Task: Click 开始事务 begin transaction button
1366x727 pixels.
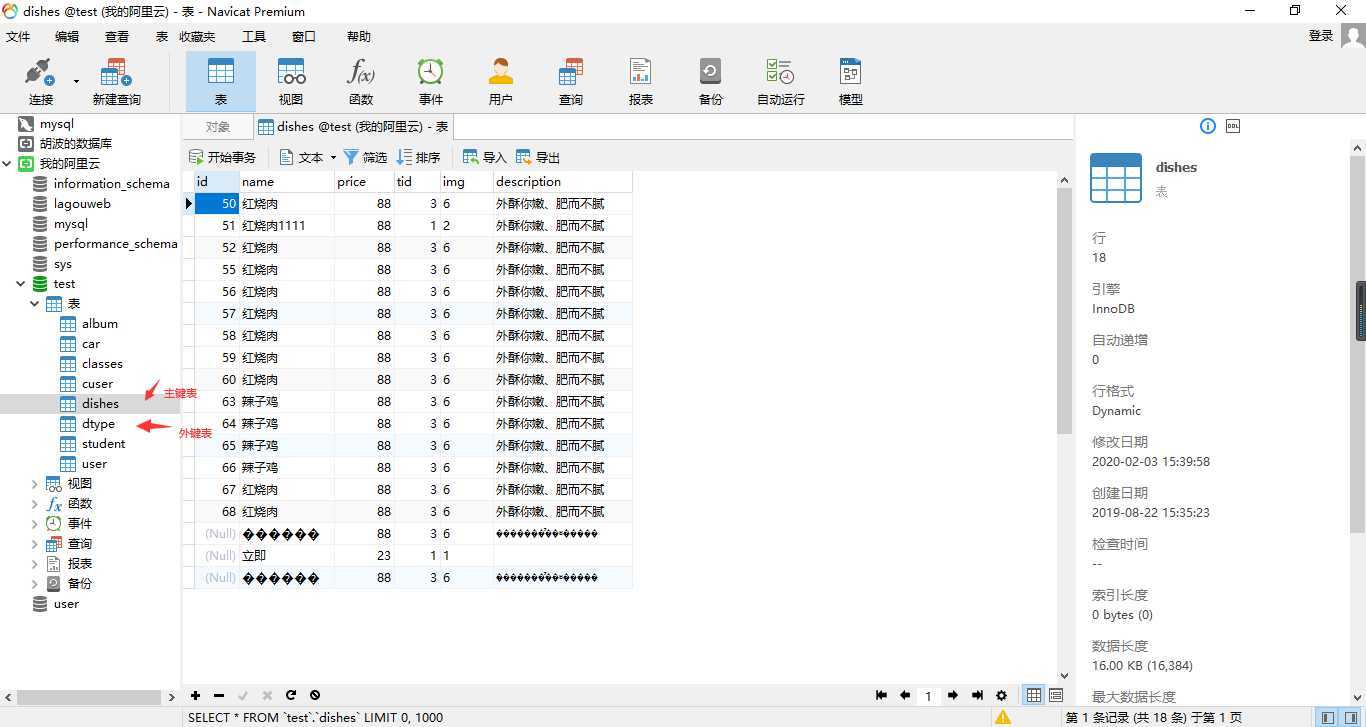Action: tap(223, 157)
